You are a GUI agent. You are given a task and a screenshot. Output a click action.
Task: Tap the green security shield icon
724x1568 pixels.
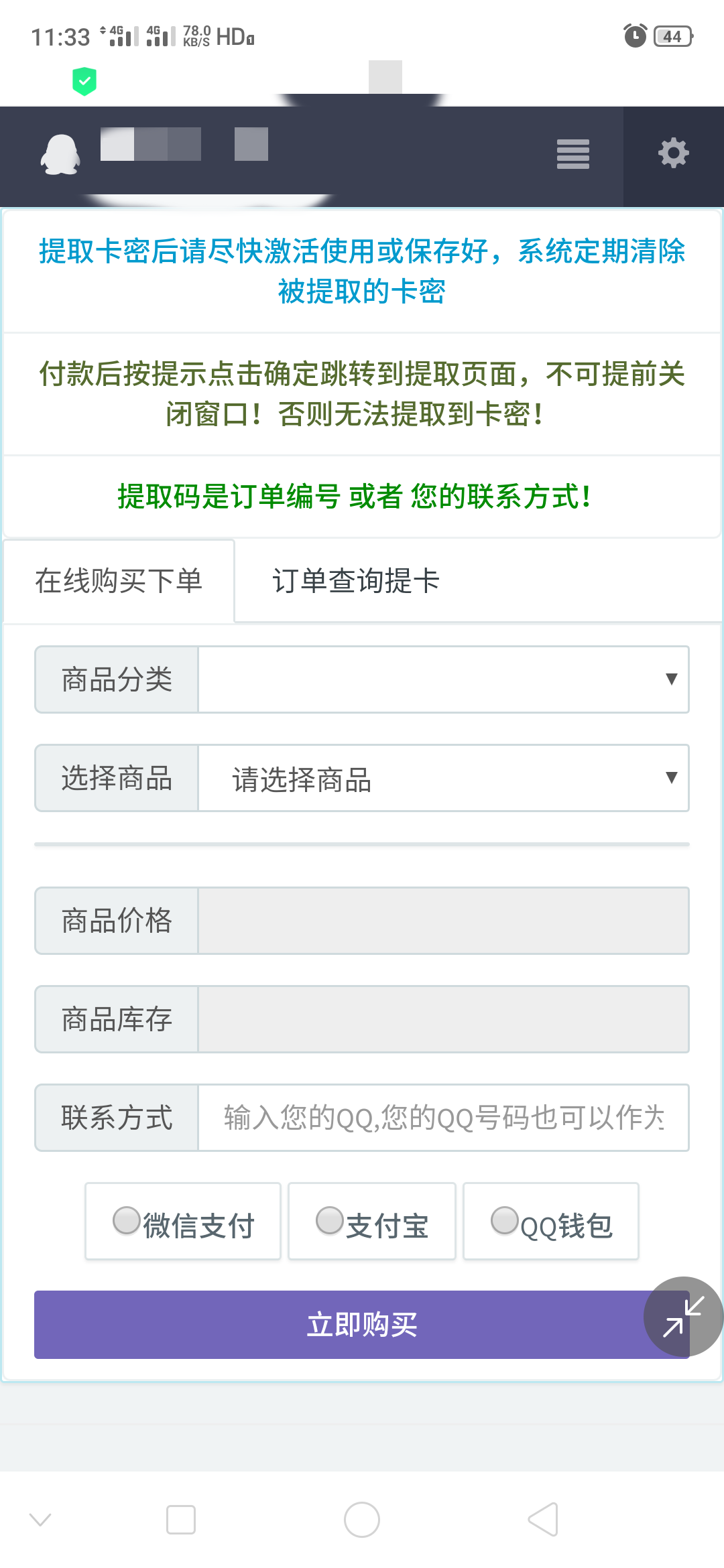pyautogui.click(x=83, y=81)
